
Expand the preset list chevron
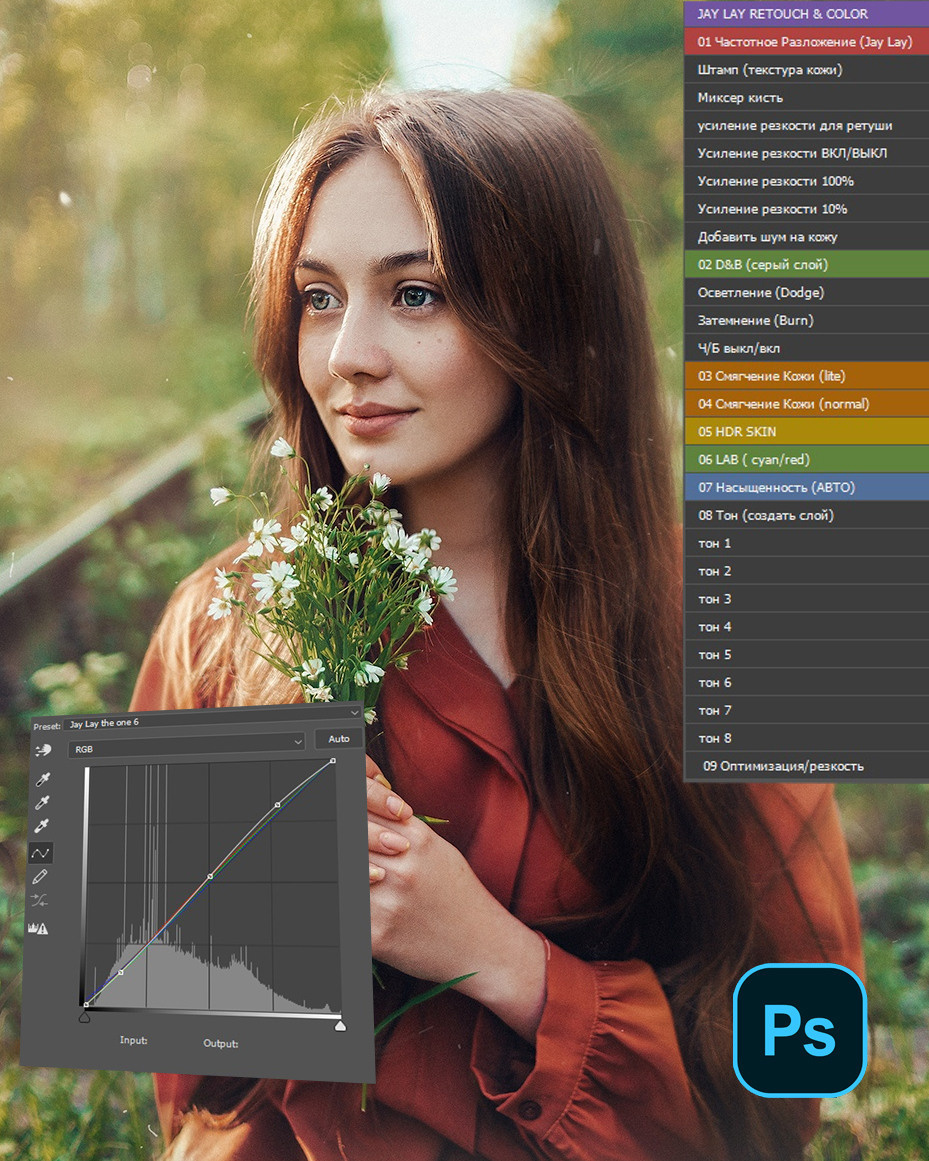point(355,714)
